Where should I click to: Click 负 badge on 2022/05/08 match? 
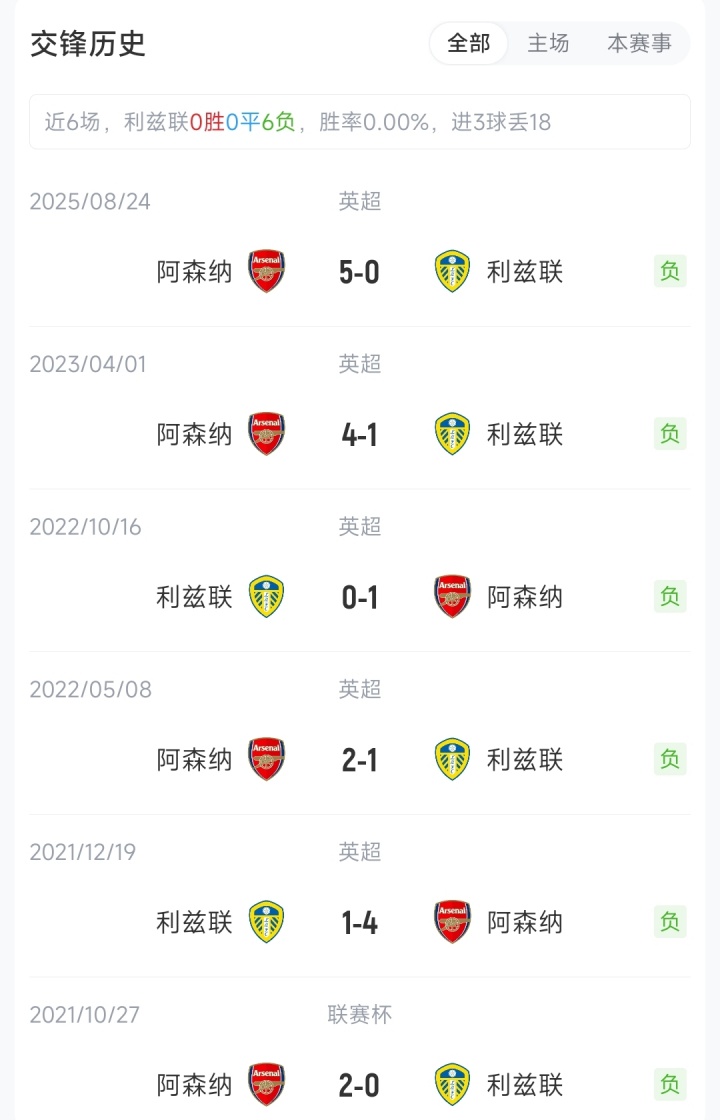tap(670, 759)
